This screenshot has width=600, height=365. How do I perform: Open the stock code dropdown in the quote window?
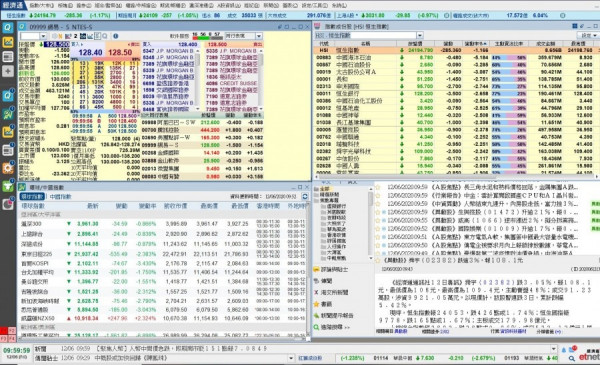43,36
